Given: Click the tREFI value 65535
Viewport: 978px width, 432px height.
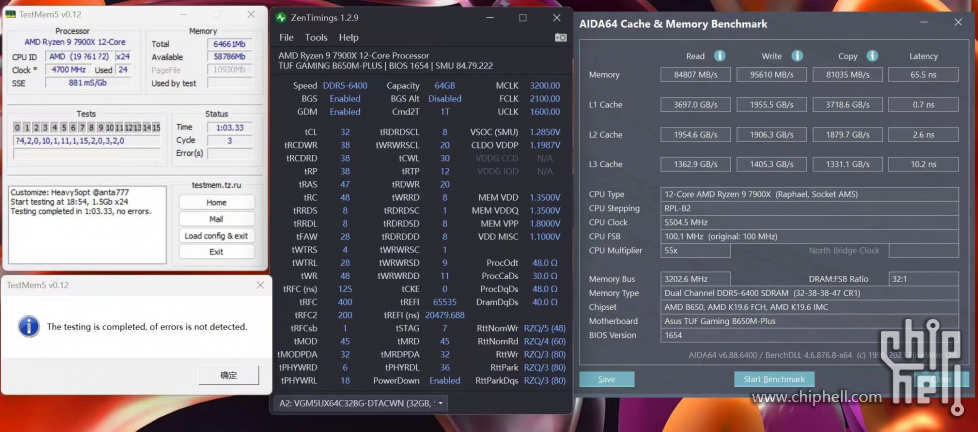Looking at the screenshot, I should pos(445,302).
